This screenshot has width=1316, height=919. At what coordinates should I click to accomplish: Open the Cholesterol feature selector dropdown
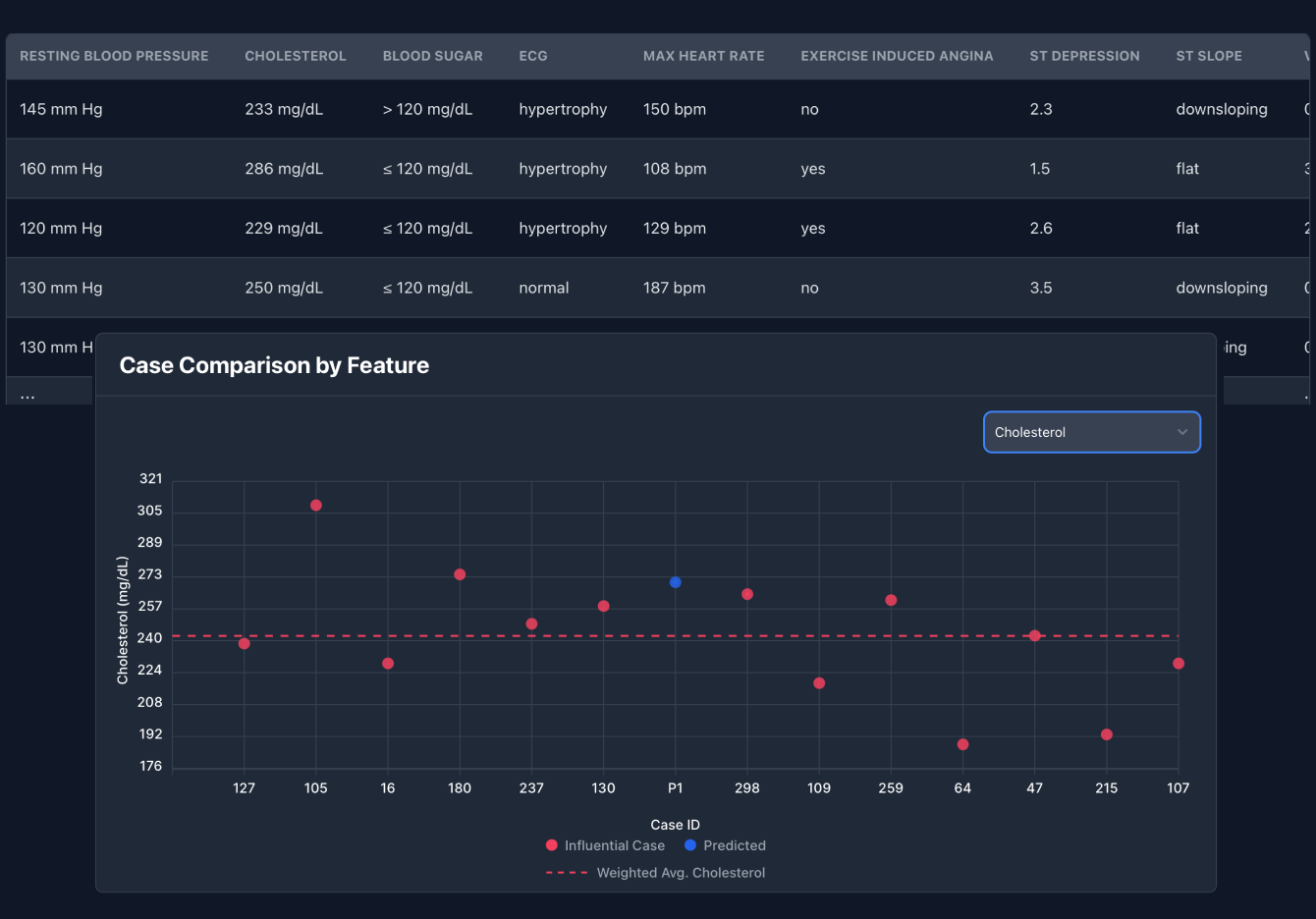[x=1091, y=432]
